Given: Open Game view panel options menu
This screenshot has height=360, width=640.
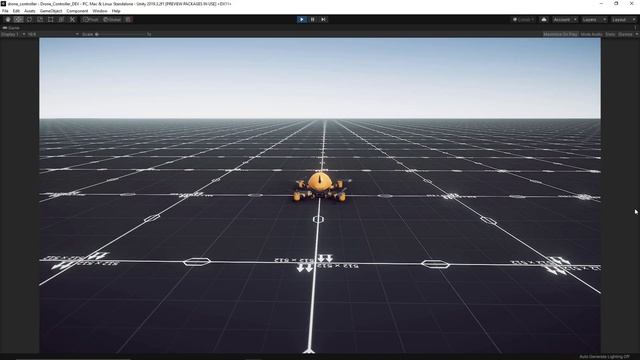Looking at the screenshot, I should click(x=636, y=28).
